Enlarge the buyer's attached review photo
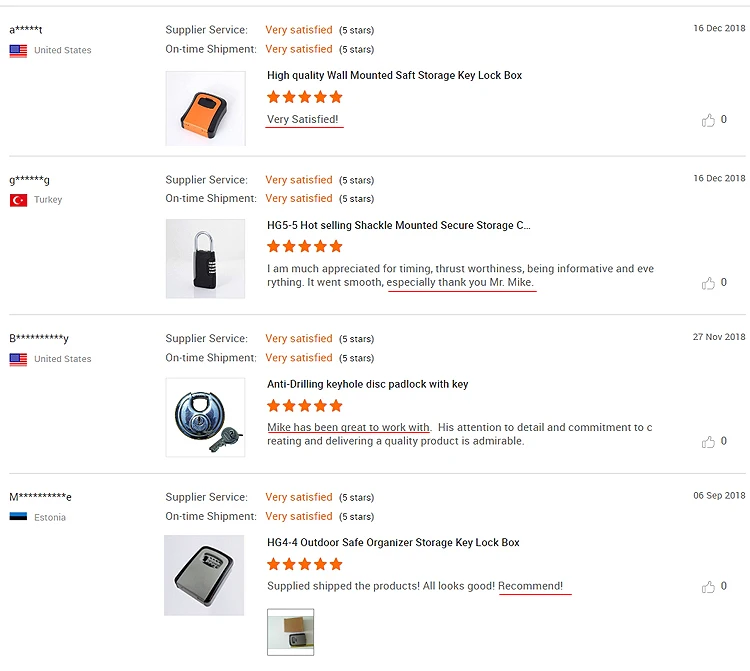Image resolution: width=750 pixels, height=671 pixels. 290,632
